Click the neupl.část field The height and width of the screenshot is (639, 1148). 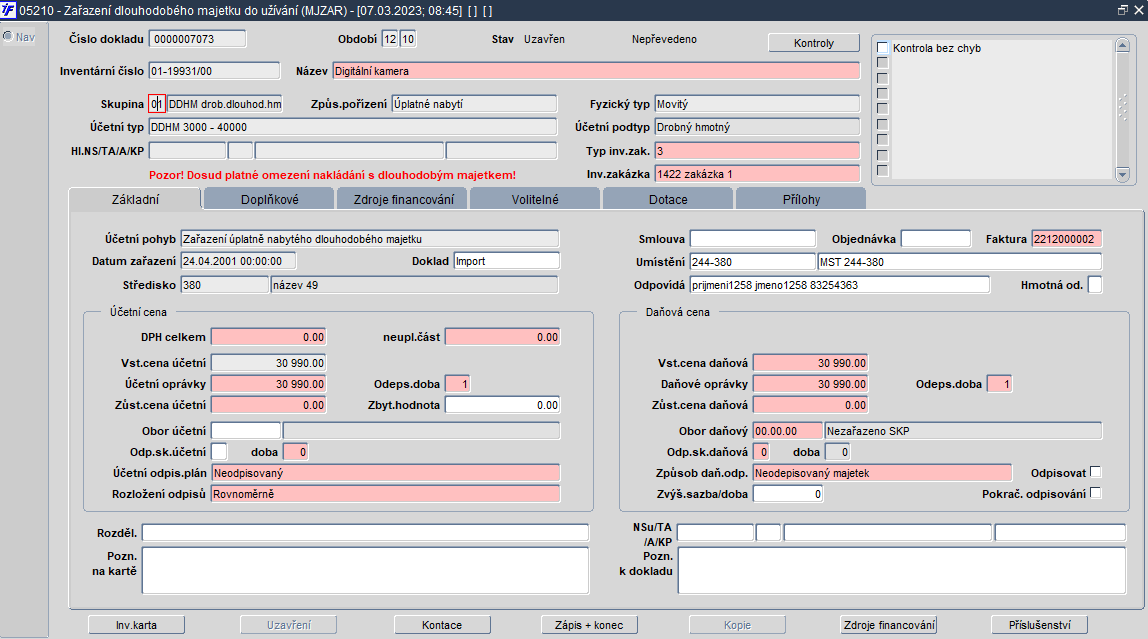click(x=502, y=337)
